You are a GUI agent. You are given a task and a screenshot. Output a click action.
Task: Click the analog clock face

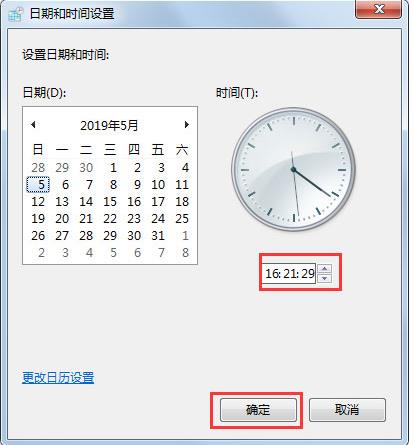(293, 169)
